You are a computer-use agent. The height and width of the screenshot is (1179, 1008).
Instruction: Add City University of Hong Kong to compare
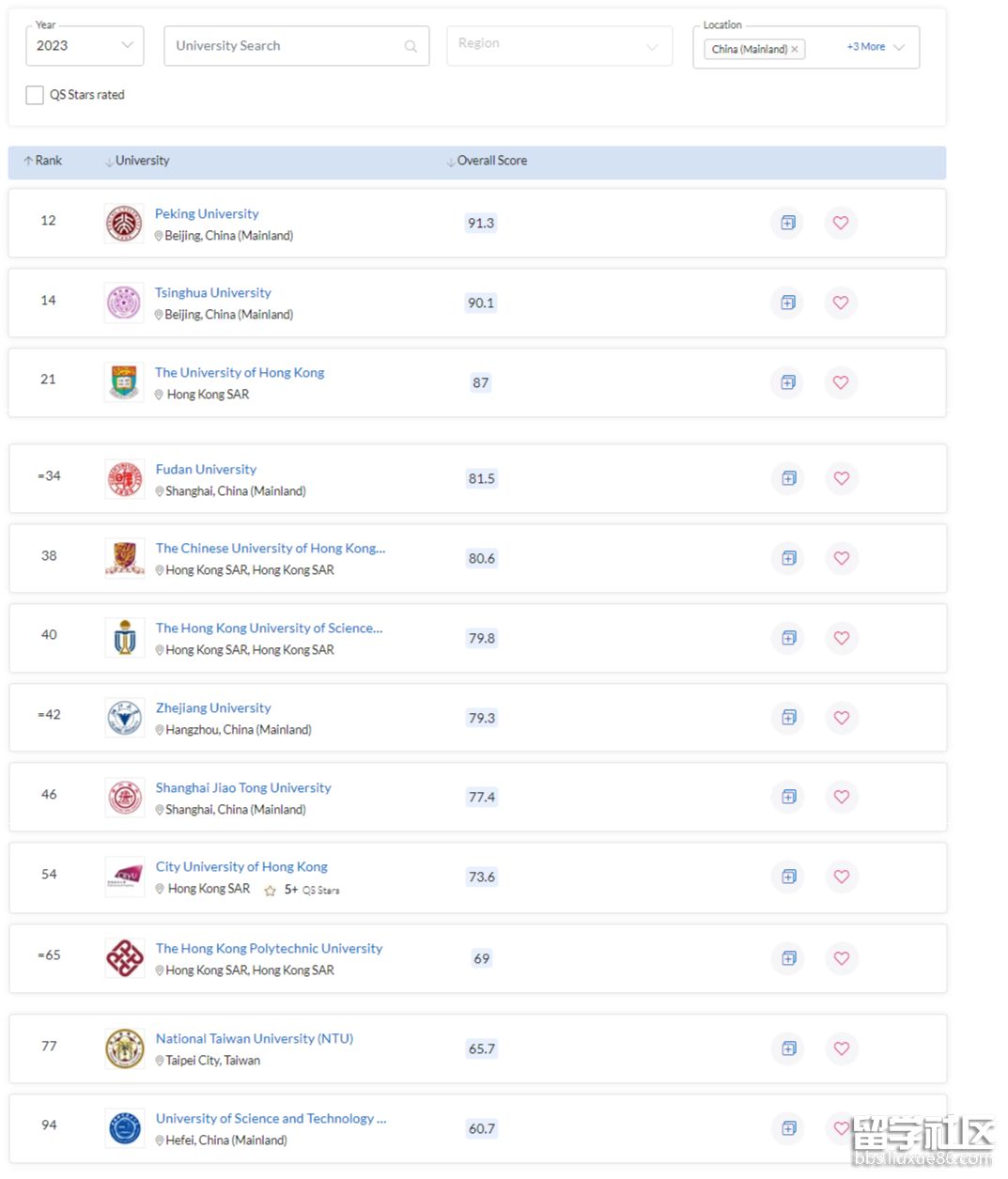(789, 876)
